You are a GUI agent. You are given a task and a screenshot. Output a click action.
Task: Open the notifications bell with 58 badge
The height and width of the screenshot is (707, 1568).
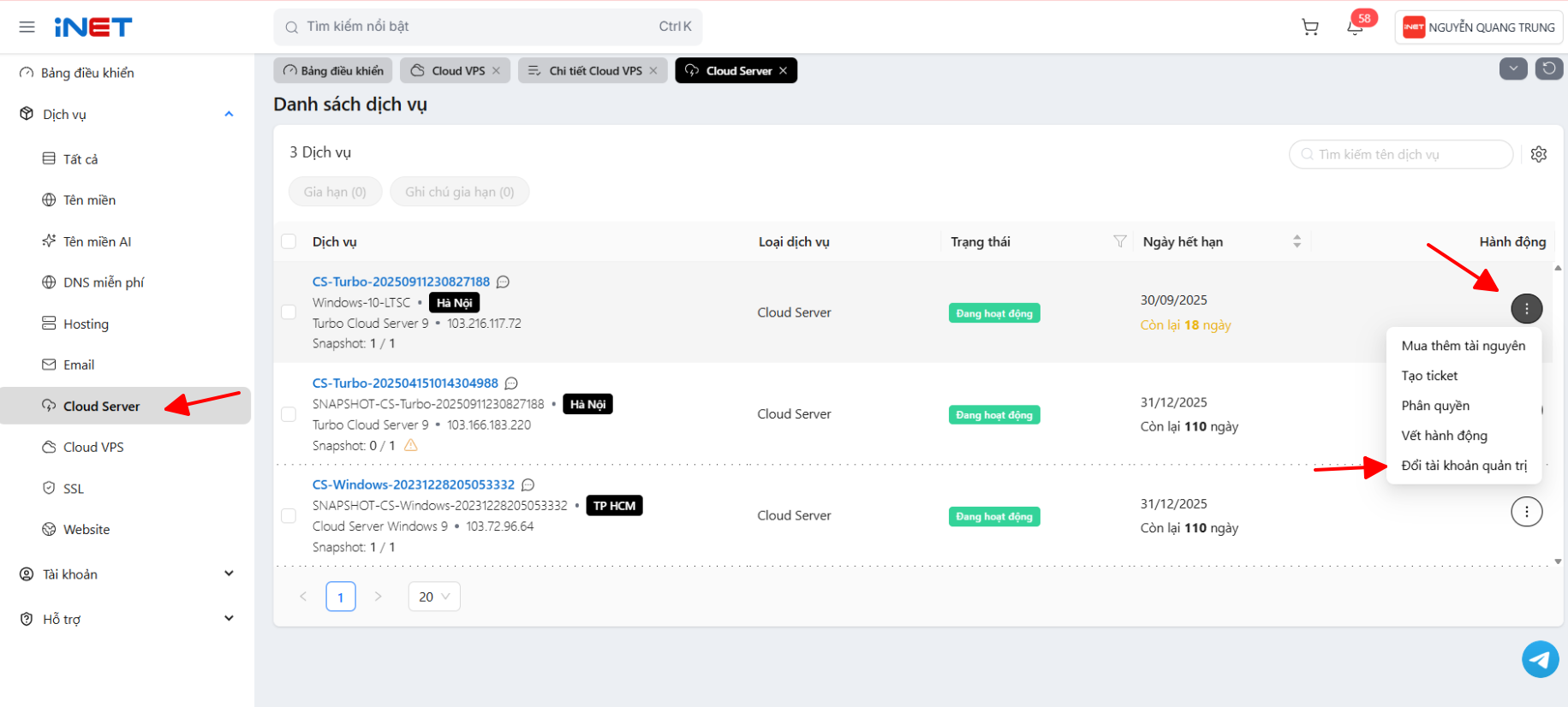pyautogui.click(x=1356, y=27)
